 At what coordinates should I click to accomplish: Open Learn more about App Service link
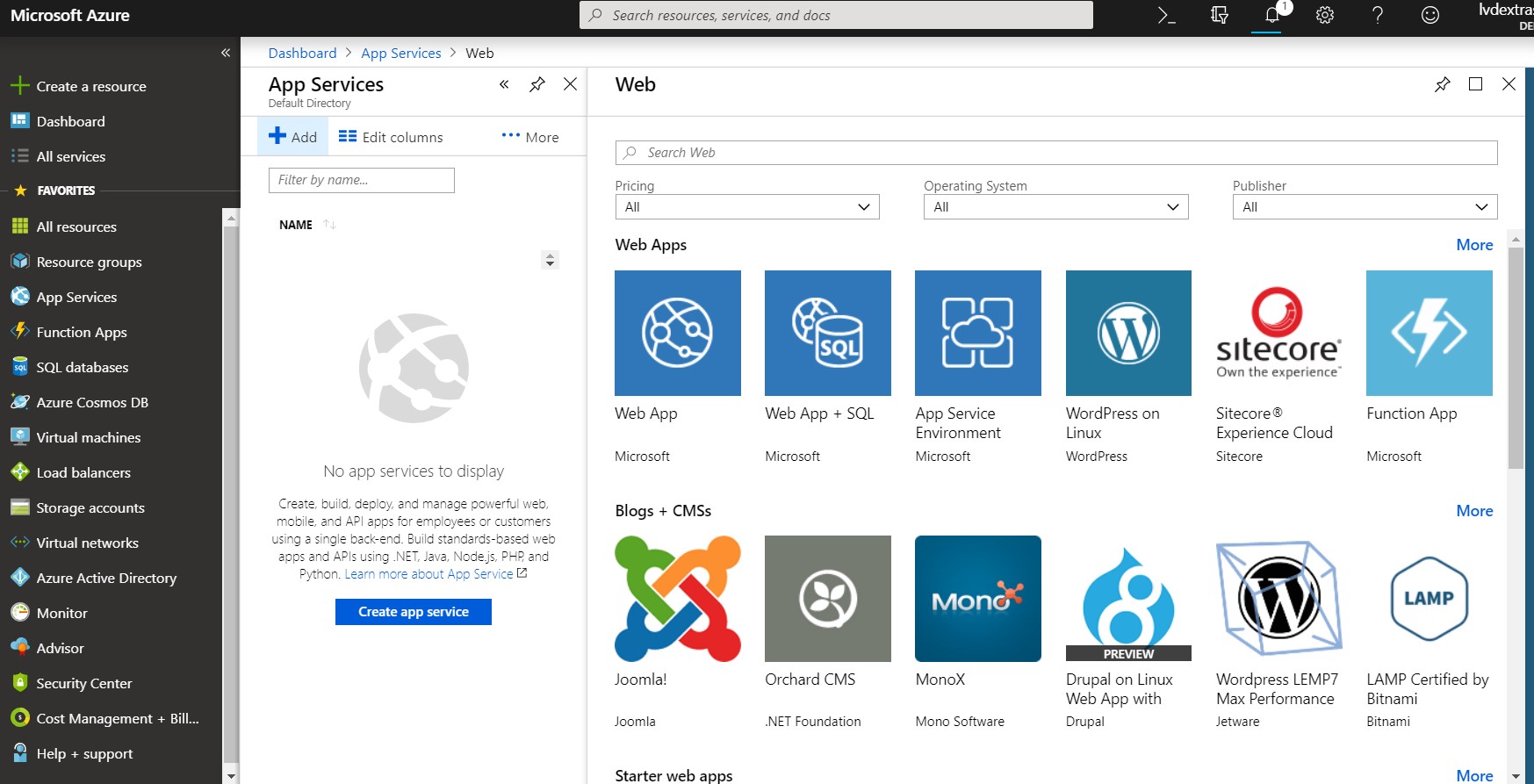click(429, 574)
